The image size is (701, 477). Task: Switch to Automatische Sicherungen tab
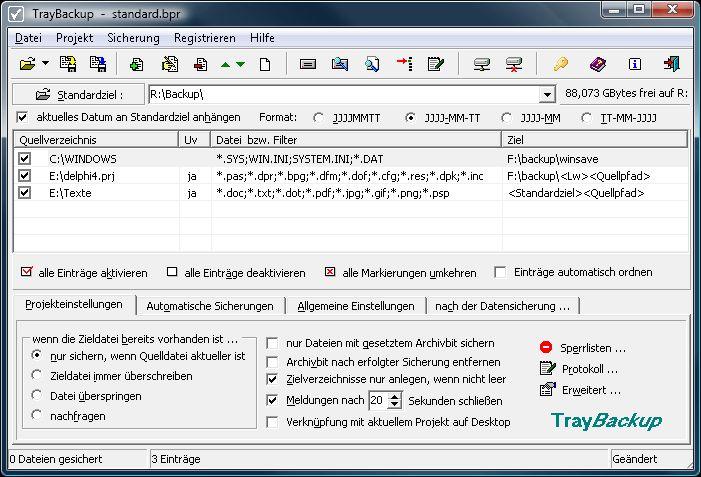pos(209,306)
